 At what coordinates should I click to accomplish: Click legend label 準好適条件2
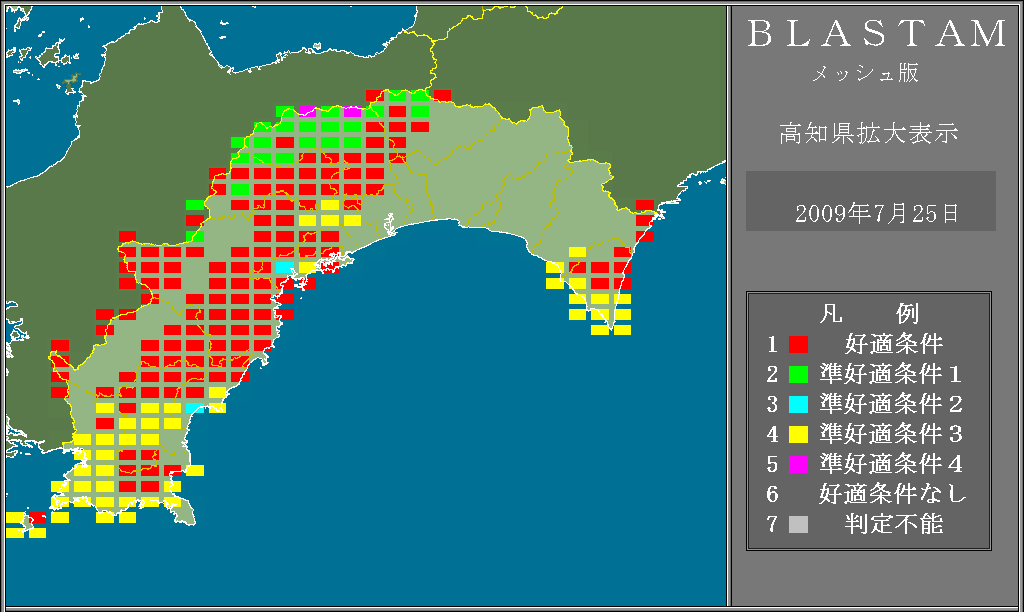tap(891, 404)
